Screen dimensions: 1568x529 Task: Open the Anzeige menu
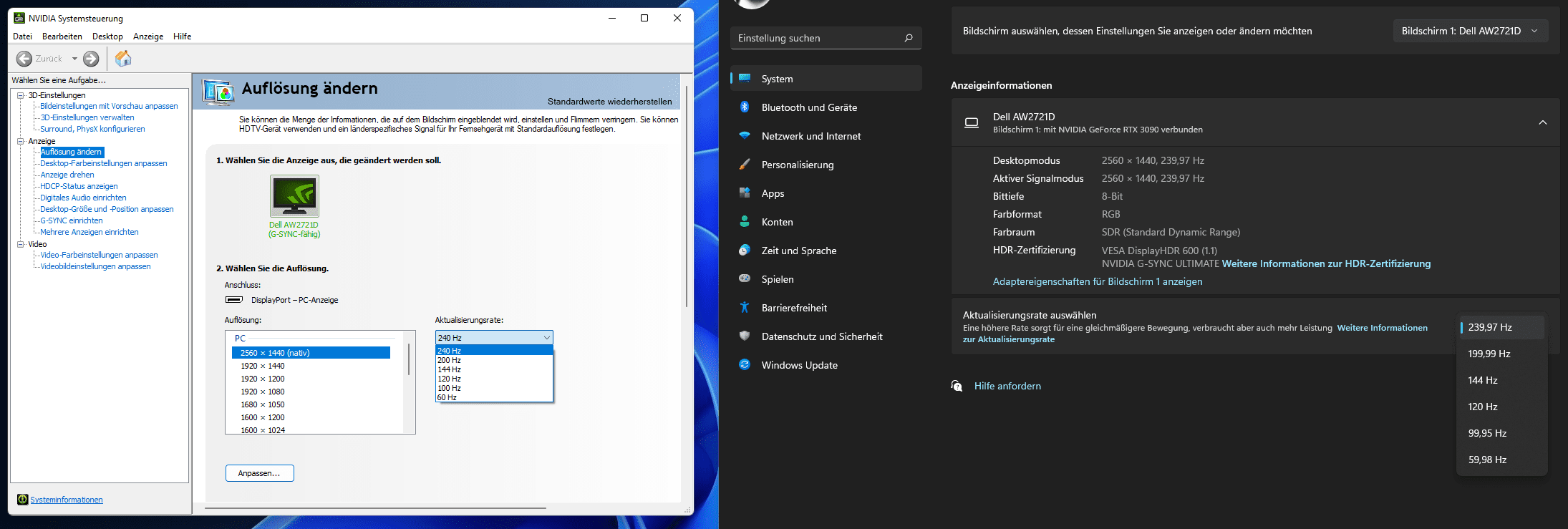[x=148, y=37]
